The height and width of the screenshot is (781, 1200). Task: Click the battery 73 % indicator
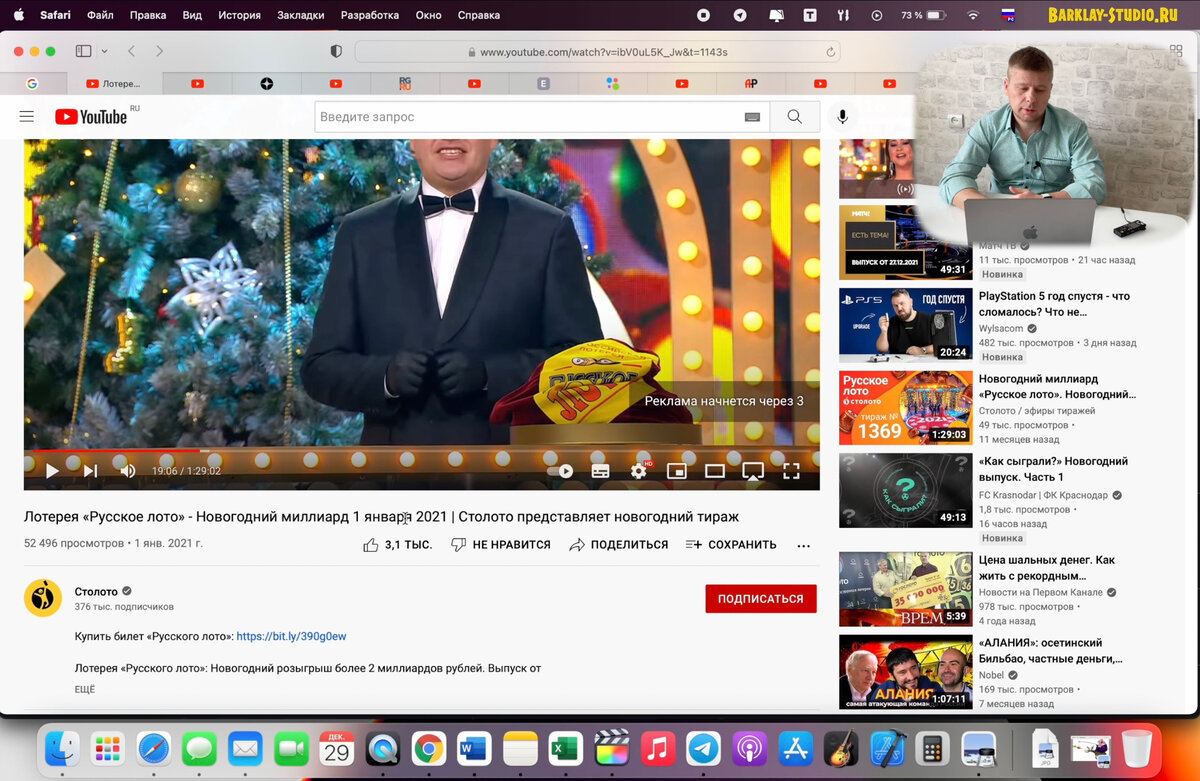point(922,15)
